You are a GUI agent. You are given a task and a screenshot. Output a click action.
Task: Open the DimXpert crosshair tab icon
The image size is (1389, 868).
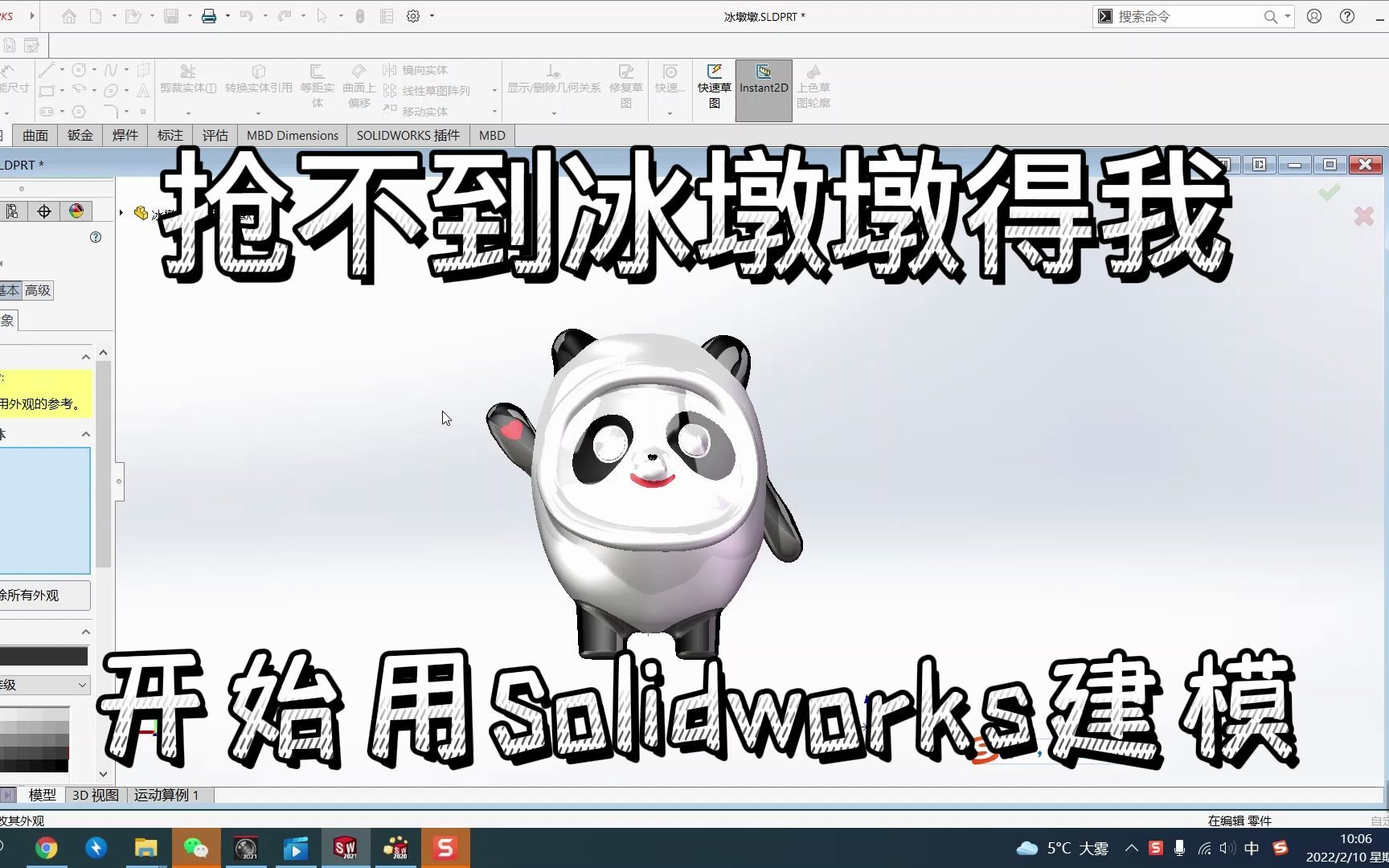coord(44,211)
